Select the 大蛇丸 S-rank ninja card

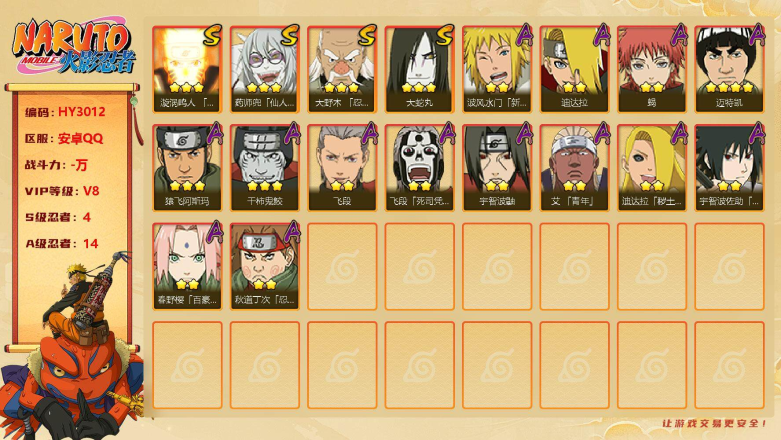pos(419,69)
